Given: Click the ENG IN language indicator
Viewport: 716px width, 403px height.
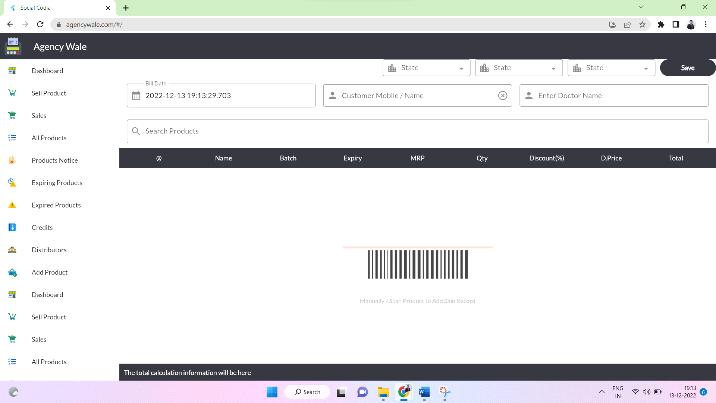Looking at the screenshot, I should tap(618, 392).
